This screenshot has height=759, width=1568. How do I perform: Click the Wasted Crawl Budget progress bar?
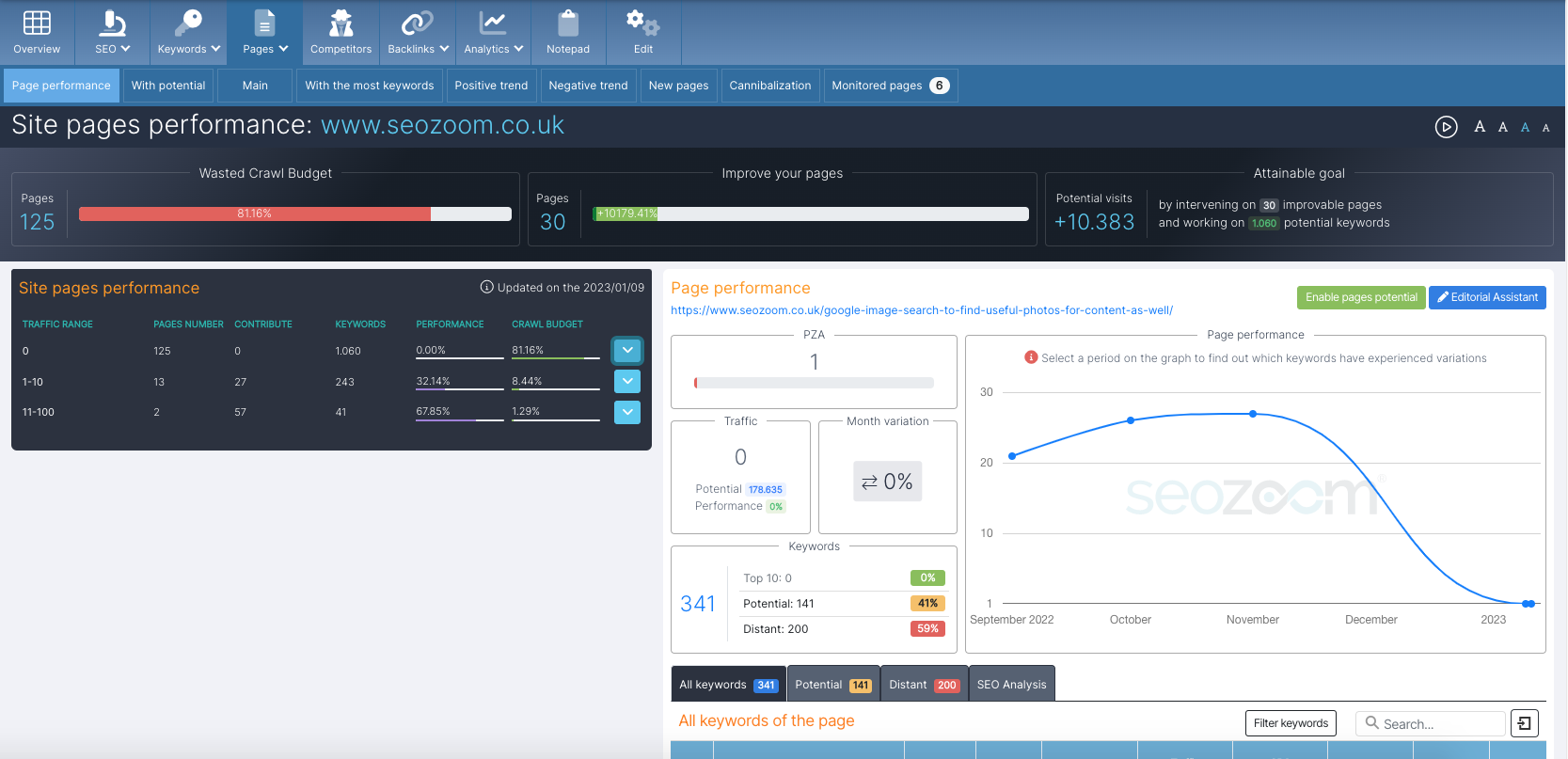click(x=295, y=213)
